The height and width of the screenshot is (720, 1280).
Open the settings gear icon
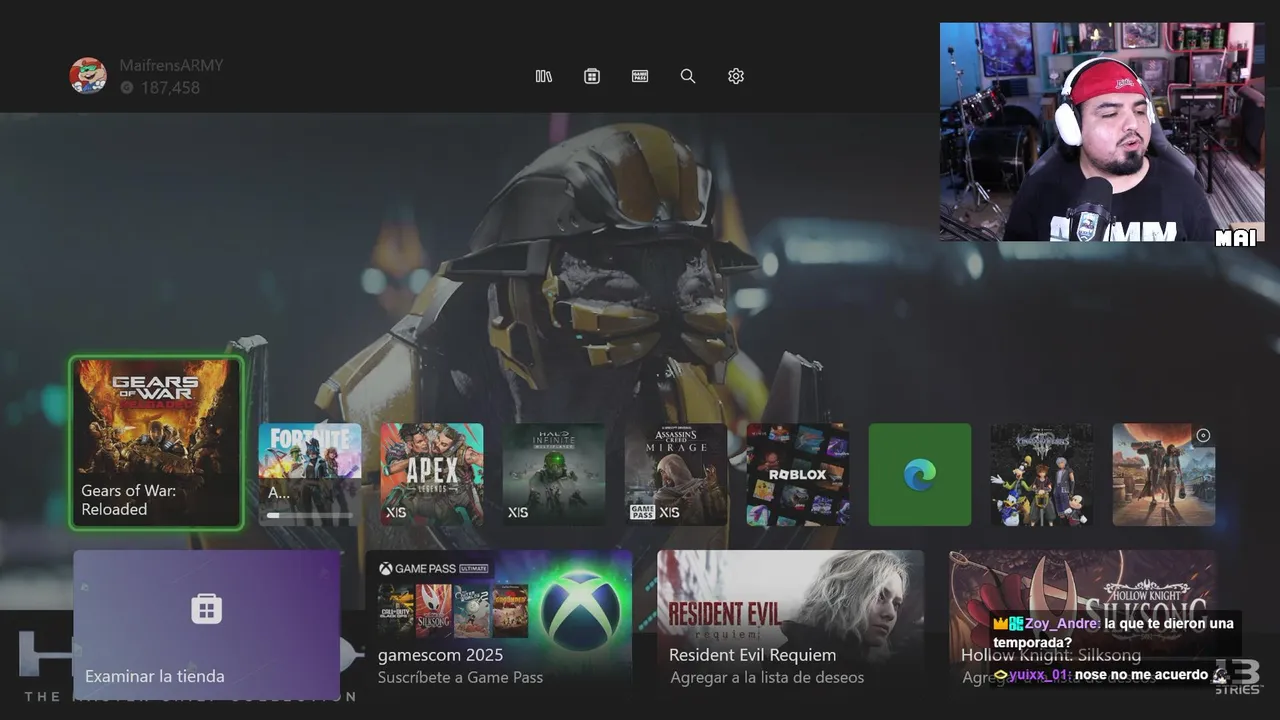(x=736, y=76)
